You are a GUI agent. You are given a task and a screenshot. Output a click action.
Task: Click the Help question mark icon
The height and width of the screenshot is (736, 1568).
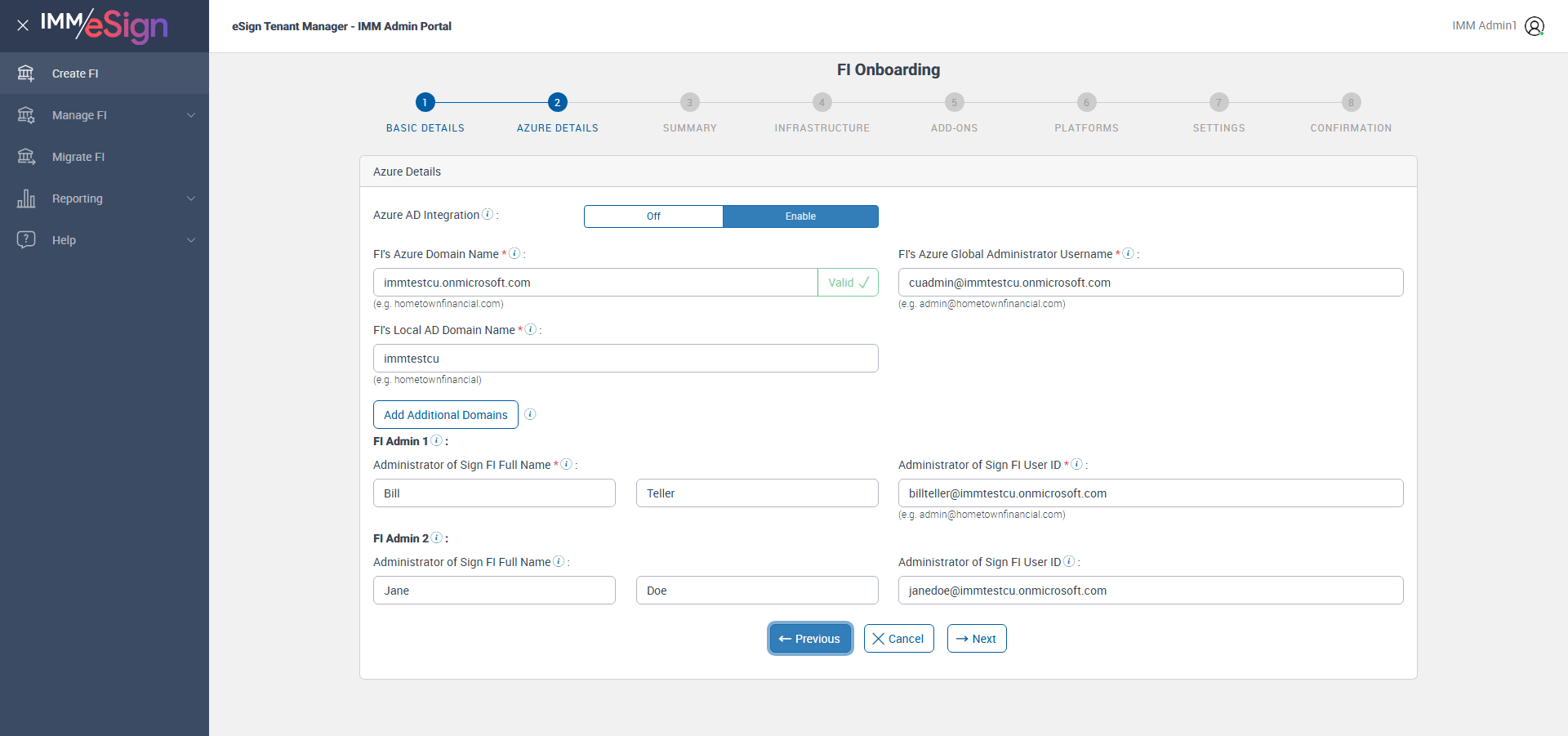pyautogui.click(x=26, y=239)
